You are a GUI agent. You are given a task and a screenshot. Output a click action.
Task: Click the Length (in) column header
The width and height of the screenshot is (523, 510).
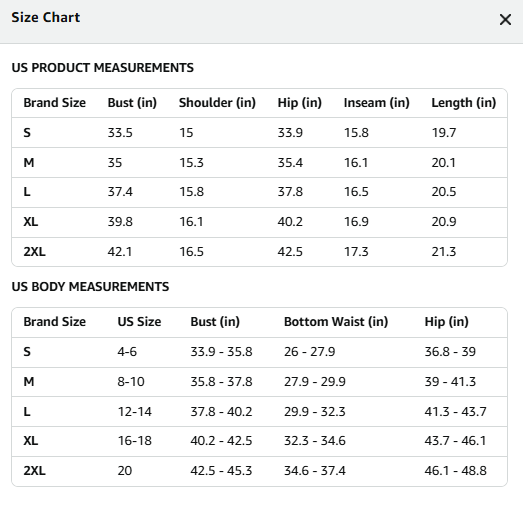[464, 103]
